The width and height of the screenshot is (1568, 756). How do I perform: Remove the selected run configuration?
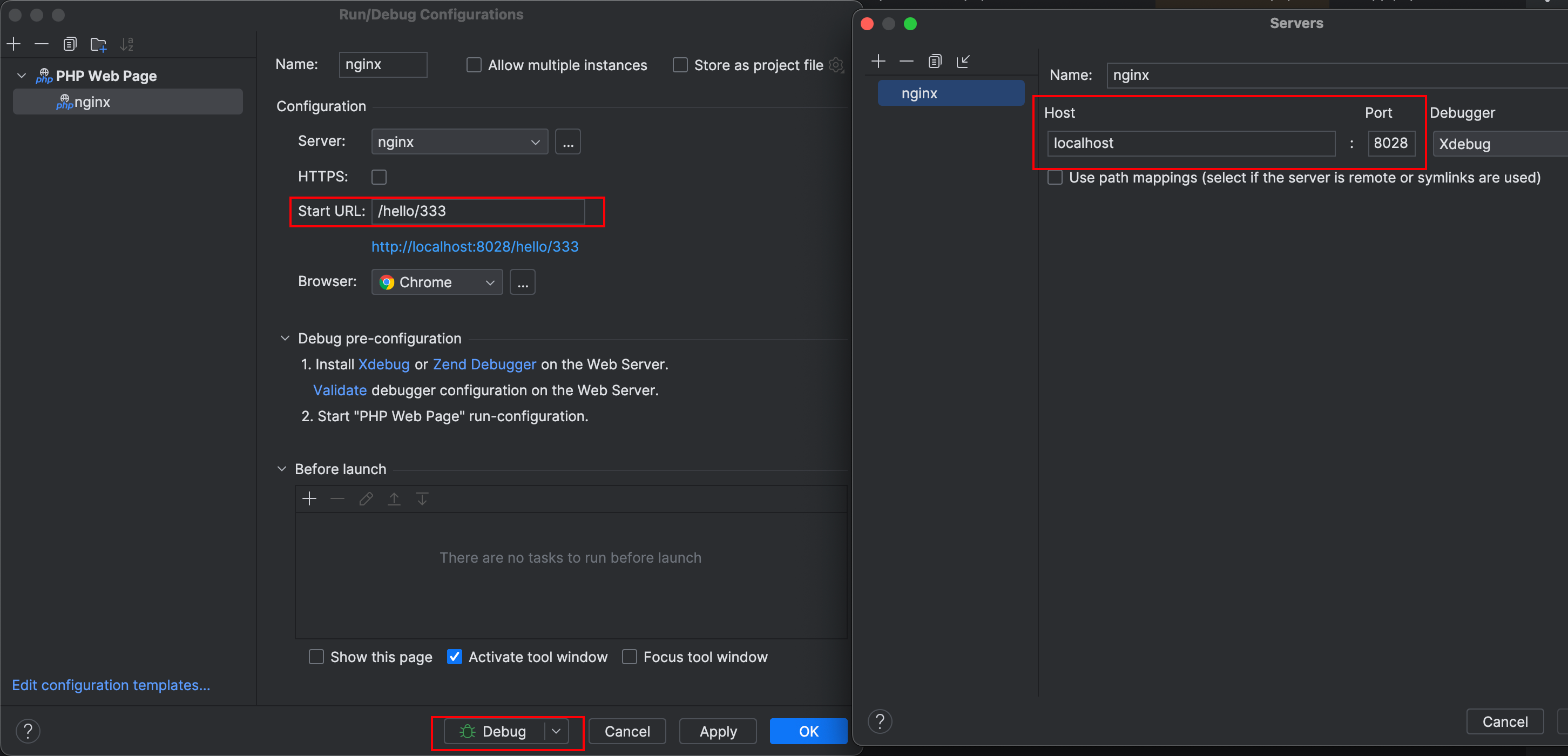pyautogui.click(x=42, y=44)
